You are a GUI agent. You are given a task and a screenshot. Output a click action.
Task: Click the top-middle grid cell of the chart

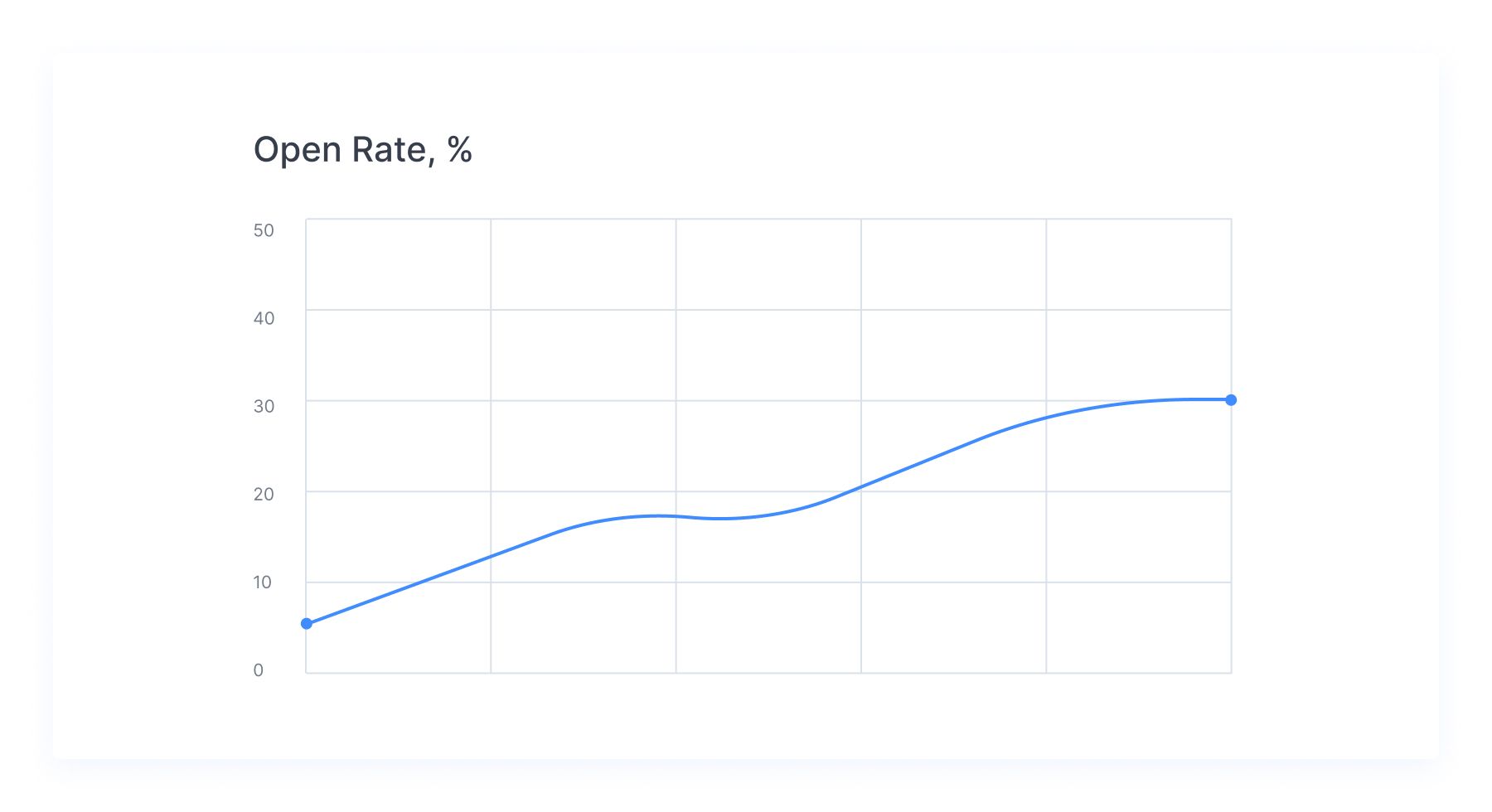(768, 264)
